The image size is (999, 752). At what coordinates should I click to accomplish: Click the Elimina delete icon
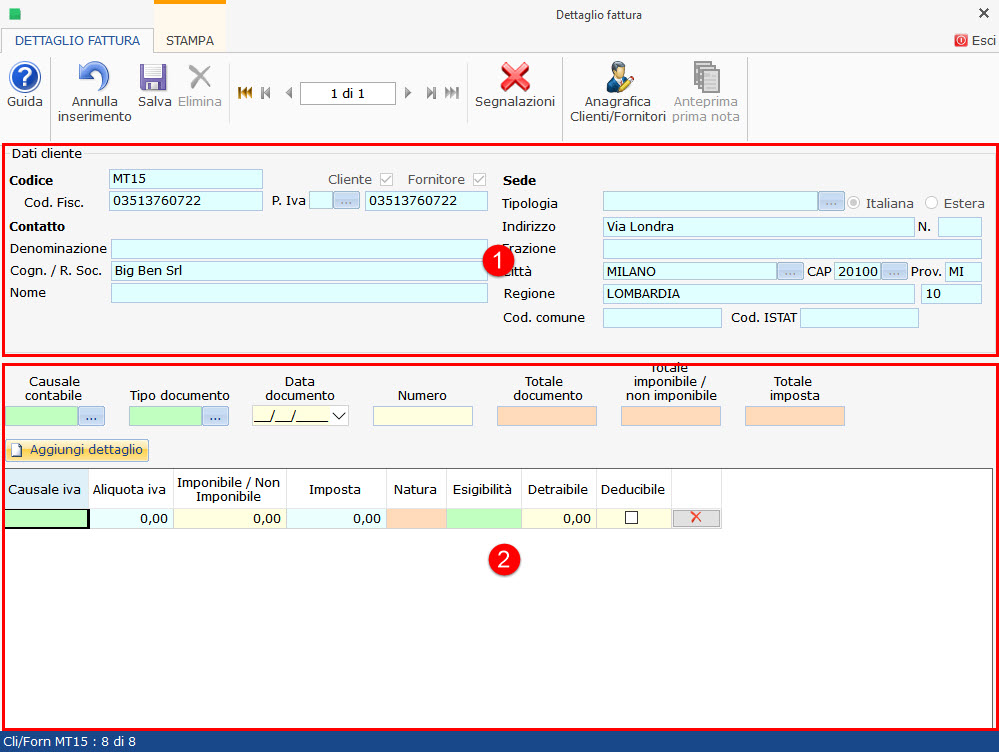point(200,77)
